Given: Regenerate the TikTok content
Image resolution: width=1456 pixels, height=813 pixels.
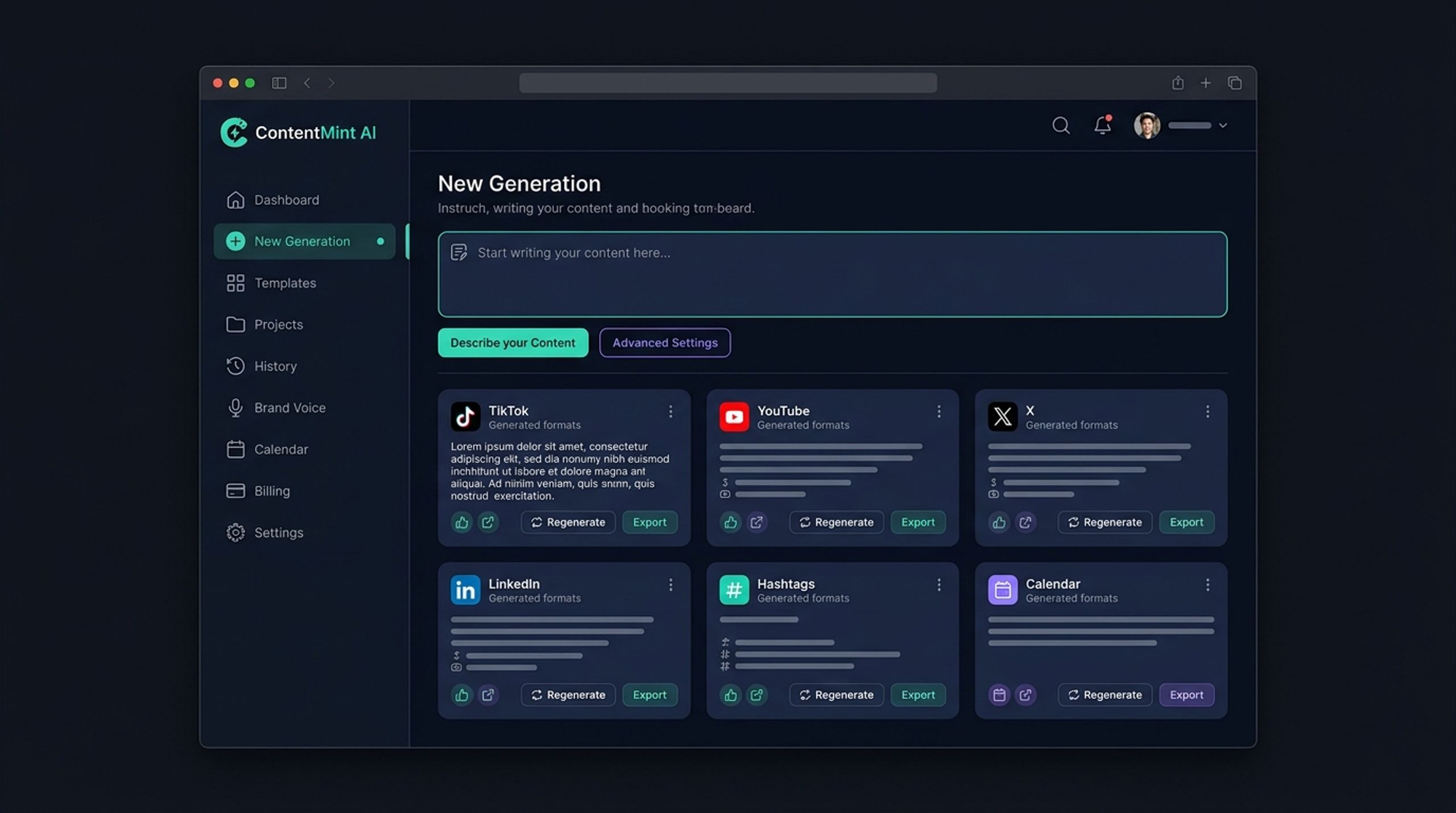Looking at the screenshot, I should (x=568, y=522).
